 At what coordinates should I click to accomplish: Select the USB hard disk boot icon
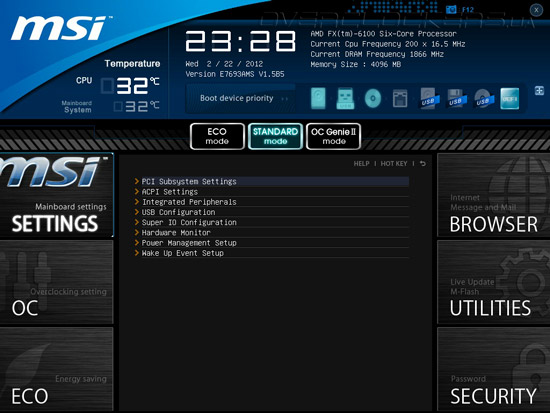pos(429,98)
